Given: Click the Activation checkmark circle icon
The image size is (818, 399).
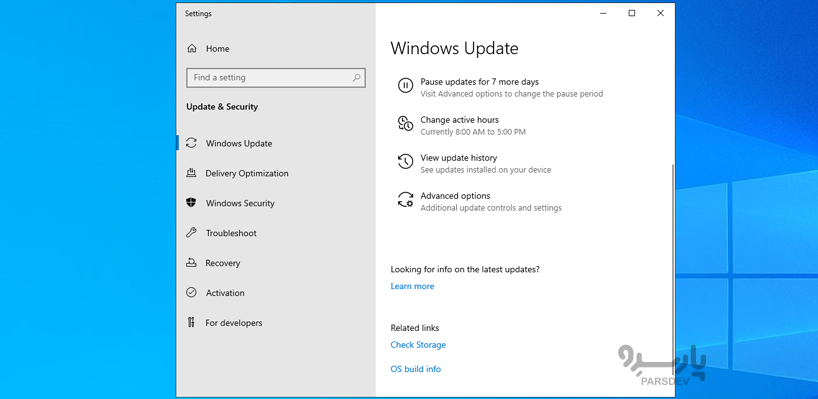Looking at the screenshot, I should point(191,293).
